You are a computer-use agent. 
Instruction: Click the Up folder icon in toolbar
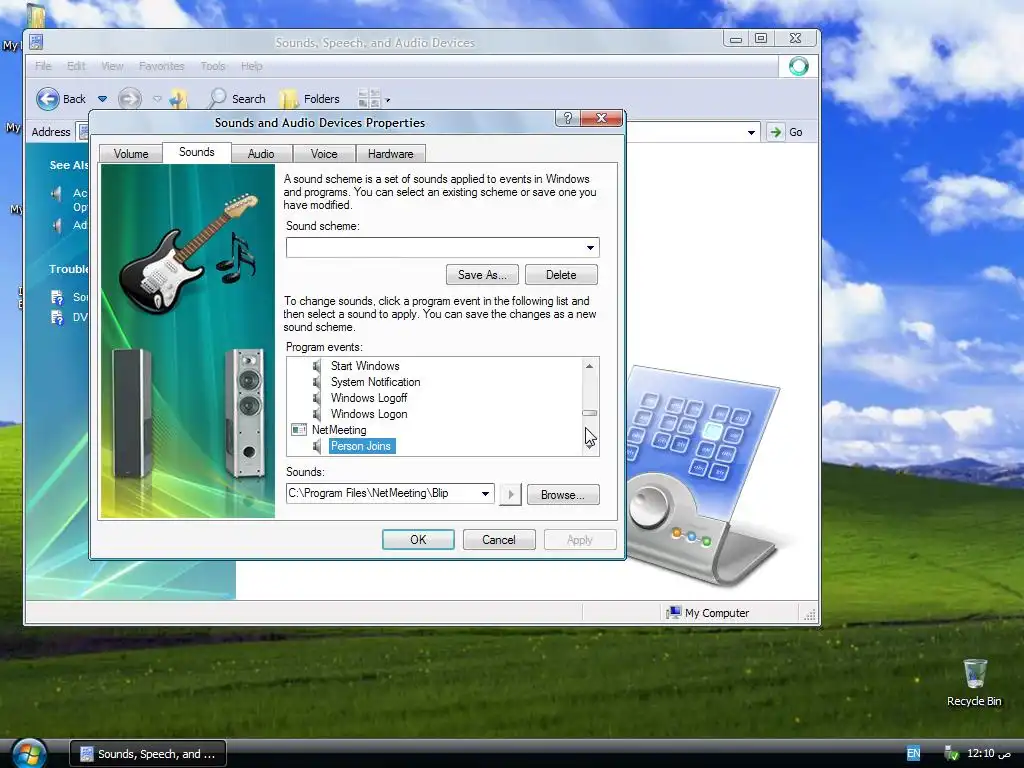pyautogui.click(x=178, y=99)
